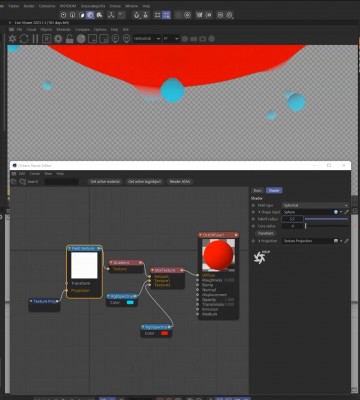Click the cyan color swatch on RgbSpectrum node
Image resolution: width=360 pixels, height=400 pixels.
(130, 302)
